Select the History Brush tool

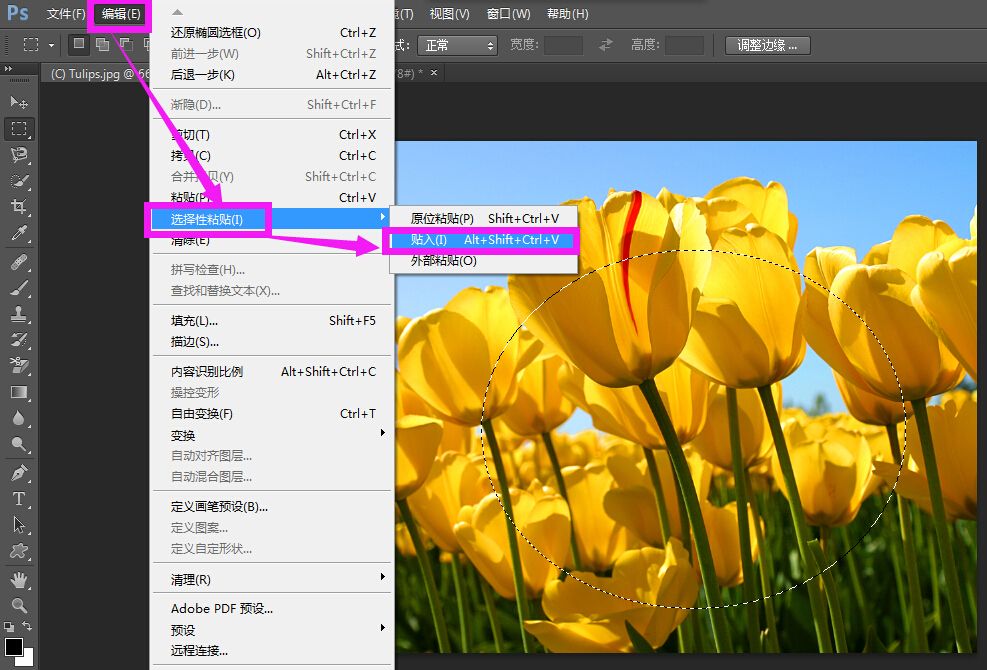click(19, 340)
